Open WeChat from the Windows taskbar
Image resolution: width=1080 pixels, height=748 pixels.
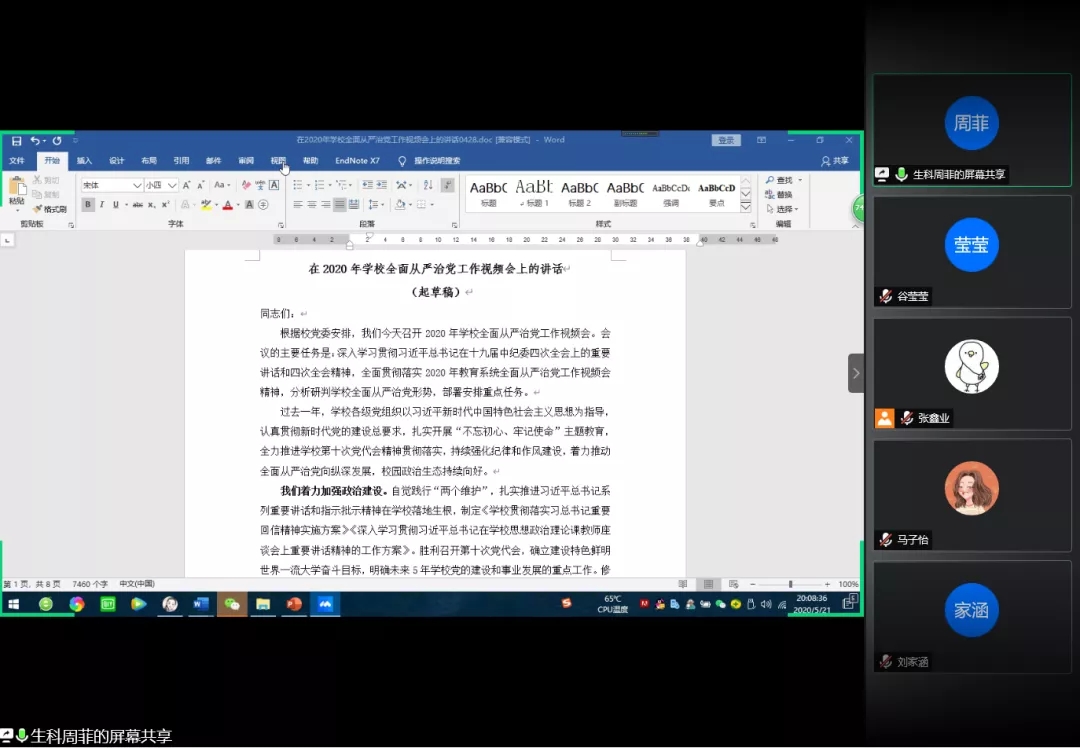(232, 604)
